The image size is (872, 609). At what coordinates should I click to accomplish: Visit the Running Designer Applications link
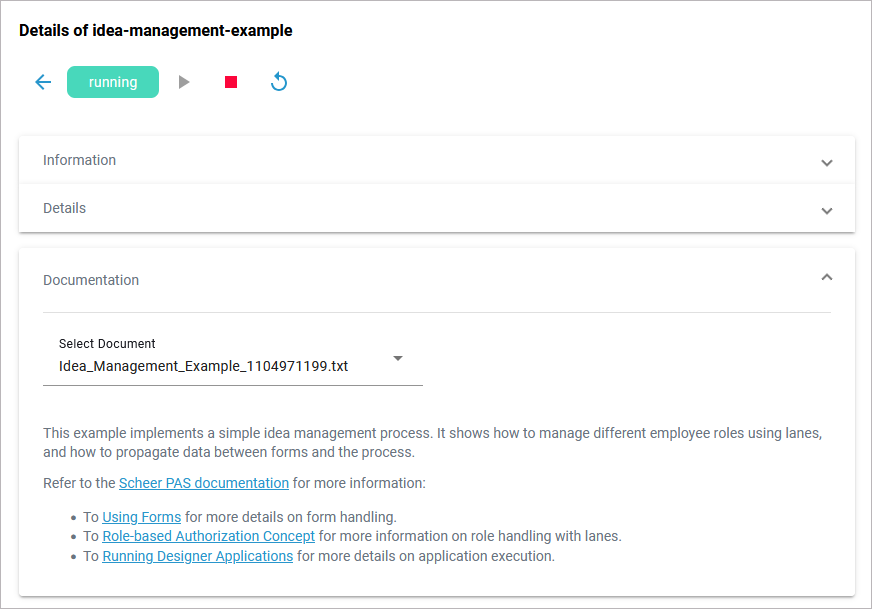(x=198, y=555)
